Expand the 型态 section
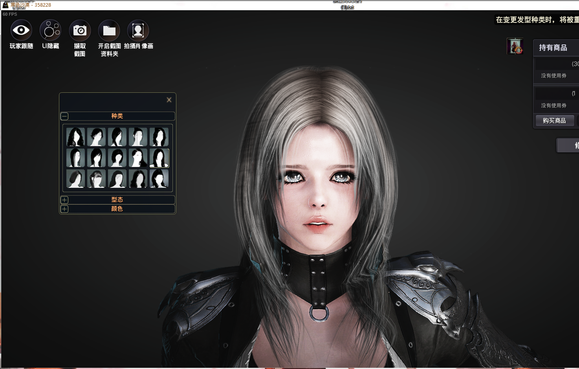This screenshot has height=369, width=579. pos(64,200)
